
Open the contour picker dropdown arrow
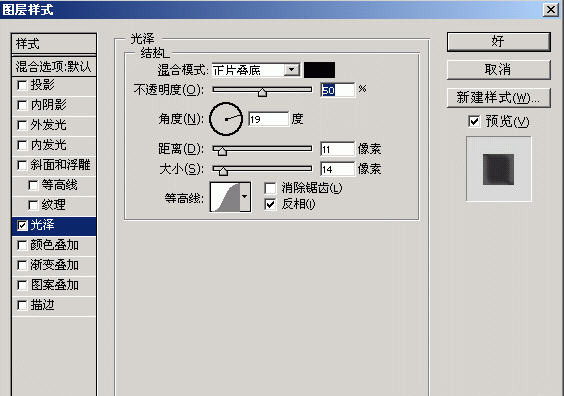pos(245,196)
